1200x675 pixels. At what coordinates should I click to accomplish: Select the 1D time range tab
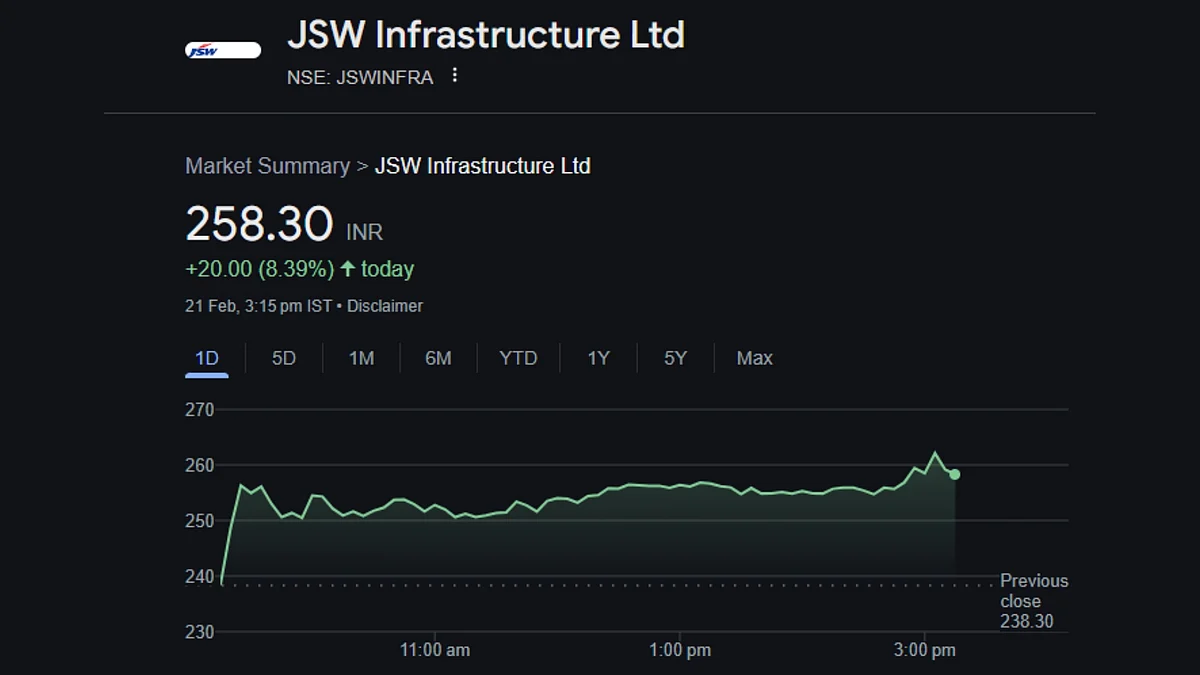pos(207,358)
